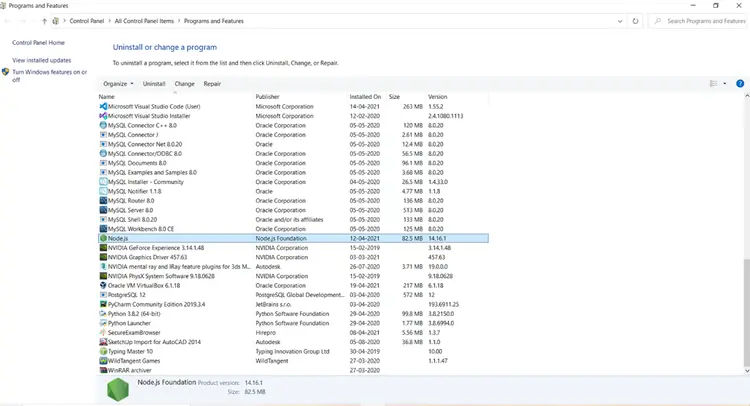Click in Search Programs and Features field
Viewport: 750px width, 406px height.
pyautogui.click(x=699, y=21)
